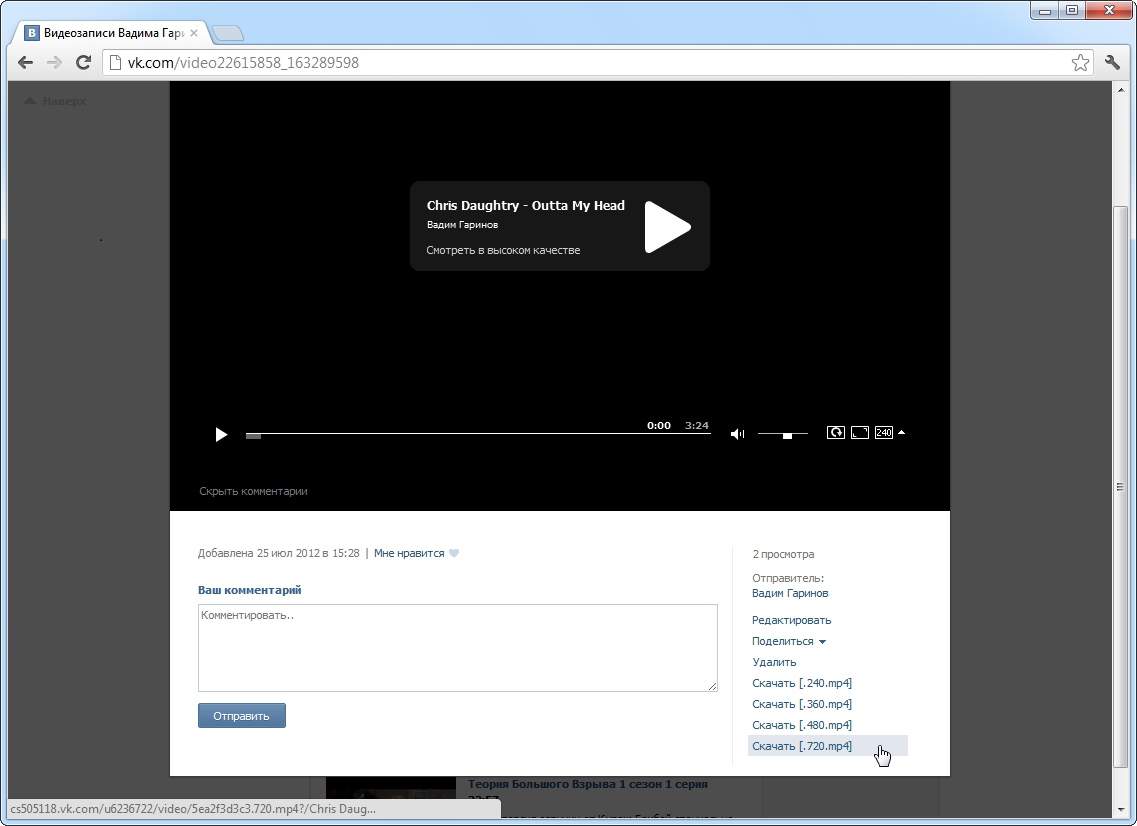Viewport: 1137px width, 826px height.
Task: Click the VK favicon on the tab
Action: [32, 33]
